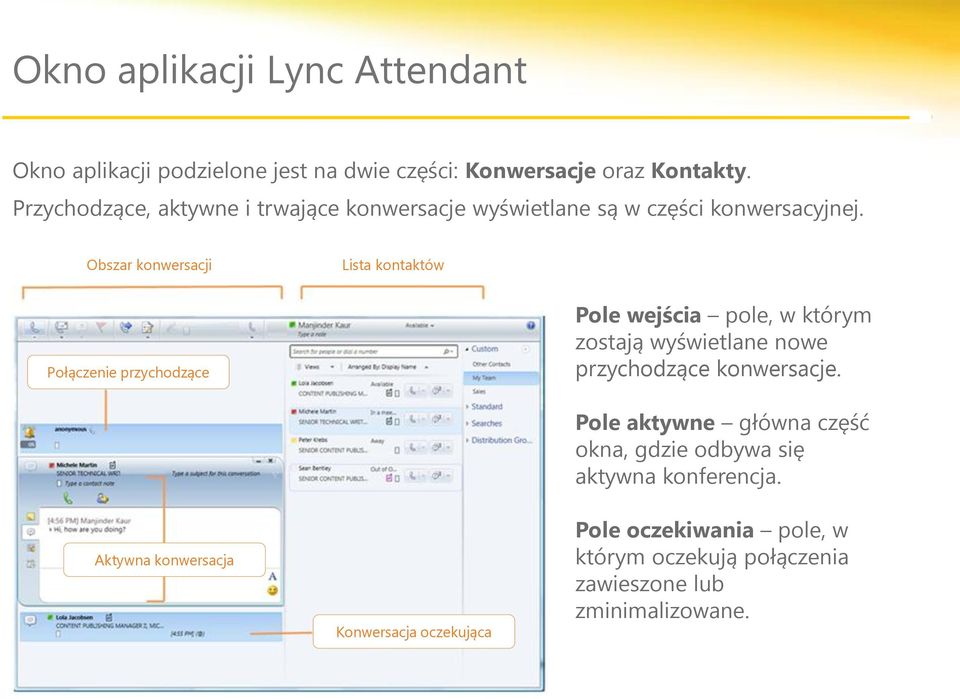
Task: Click the search magnifier icon in search box
Action: (x=448, y=351)
